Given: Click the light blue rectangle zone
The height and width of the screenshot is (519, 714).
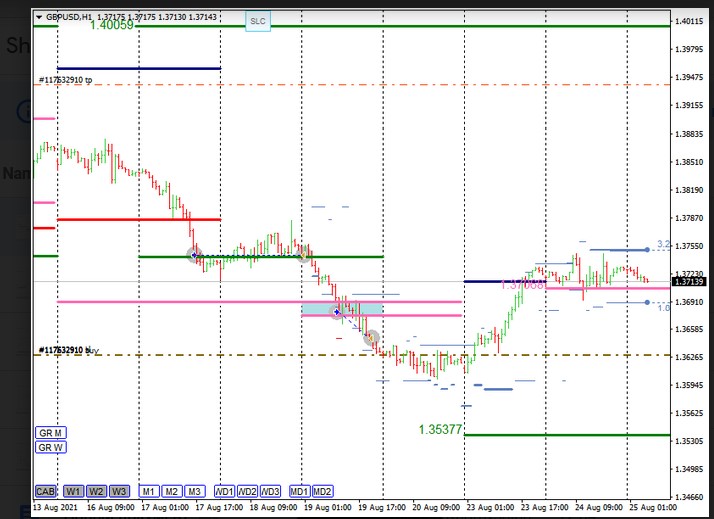Looking at the screenshot, I should click(x=342, y=310).
